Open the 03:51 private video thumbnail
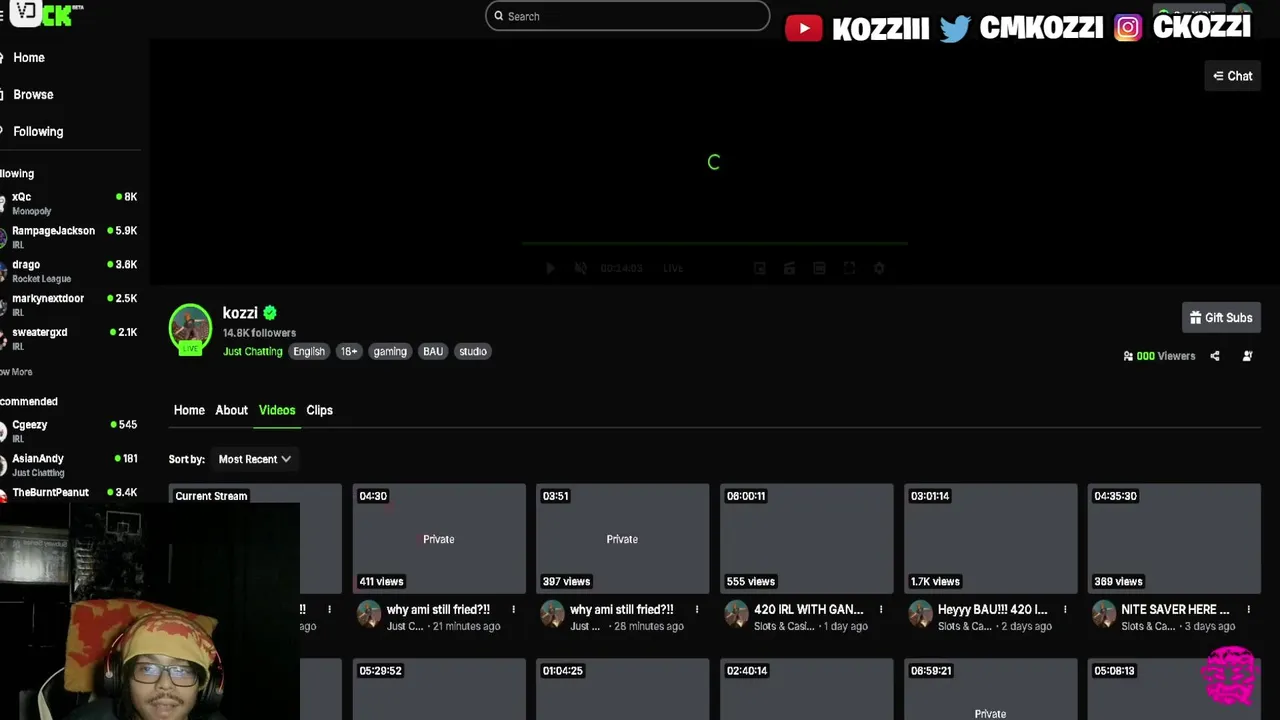 click(x=622, y=538)
